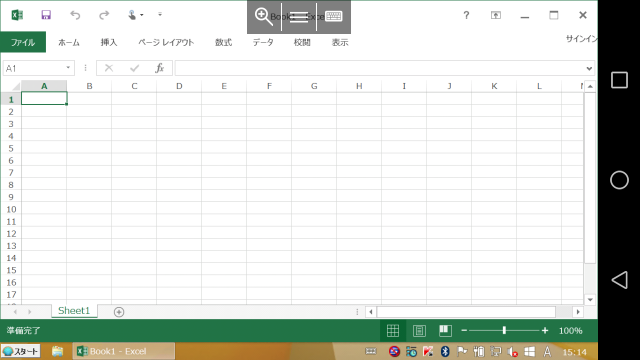Tap Android back triangle button
Viewport: 640px width, 360px height.
619,280
